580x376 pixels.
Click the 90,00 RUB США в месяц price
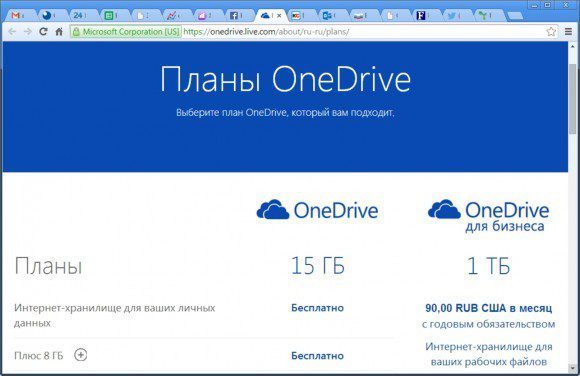click(489, 308)
